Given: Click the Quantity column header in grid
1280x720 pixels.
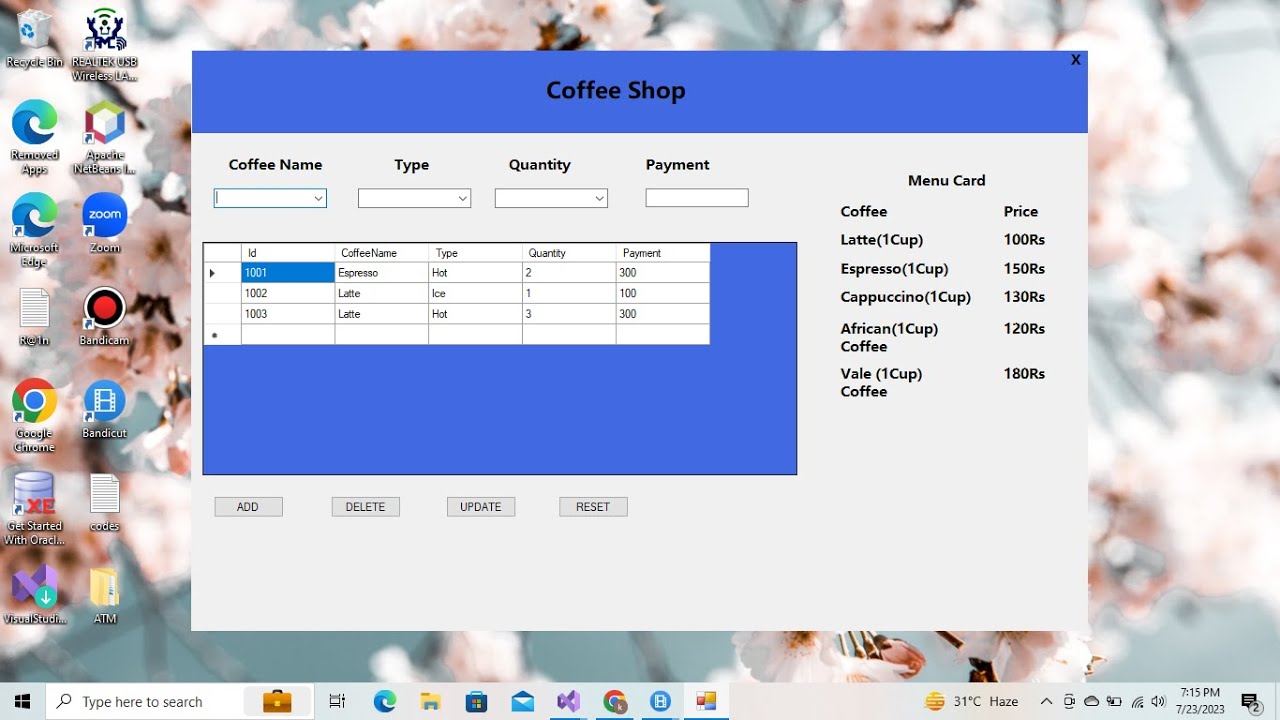Looking at the screenshot, I should [570, 253].
